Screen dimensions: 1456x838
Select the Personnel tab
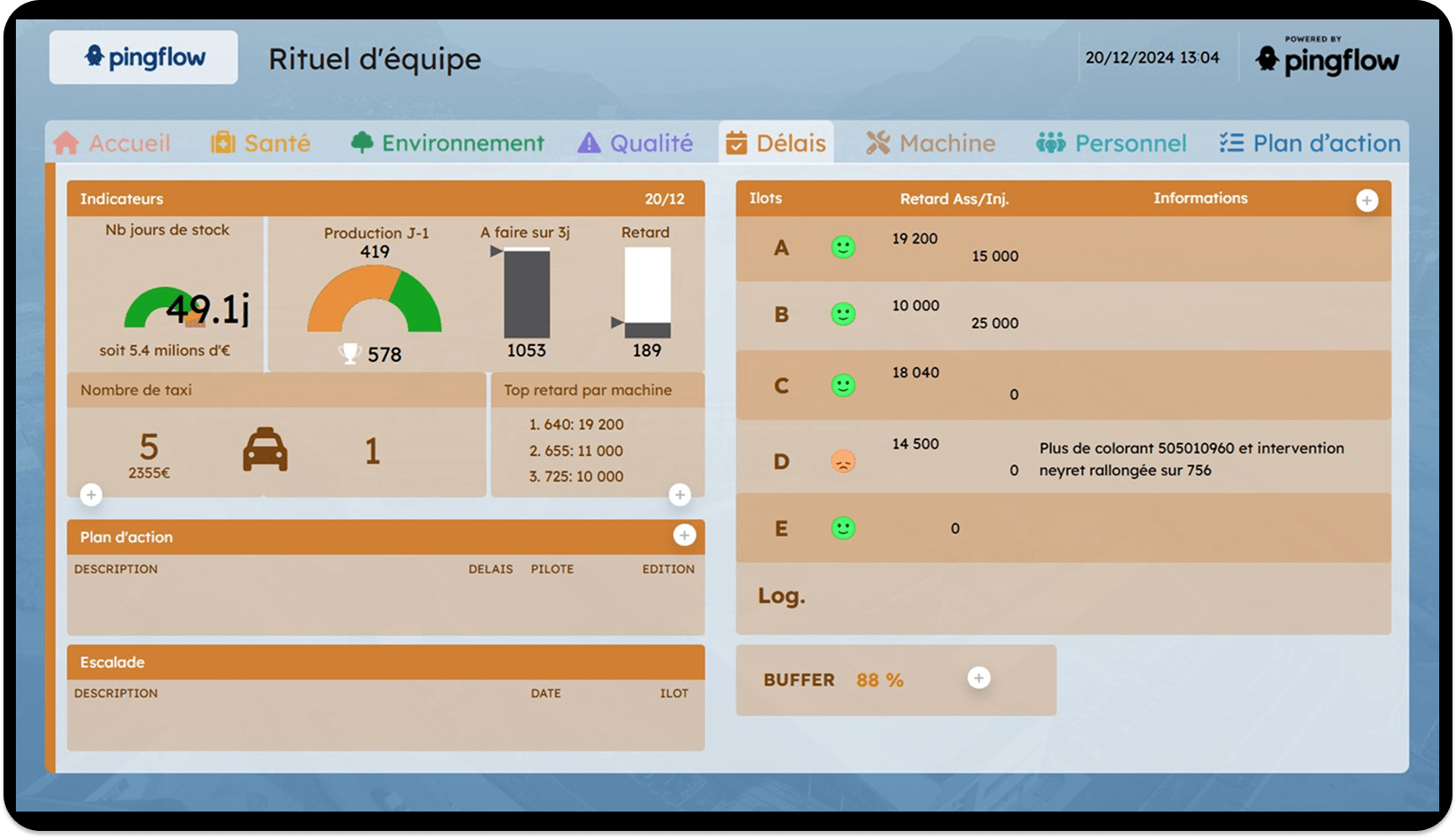point(1111,143)
